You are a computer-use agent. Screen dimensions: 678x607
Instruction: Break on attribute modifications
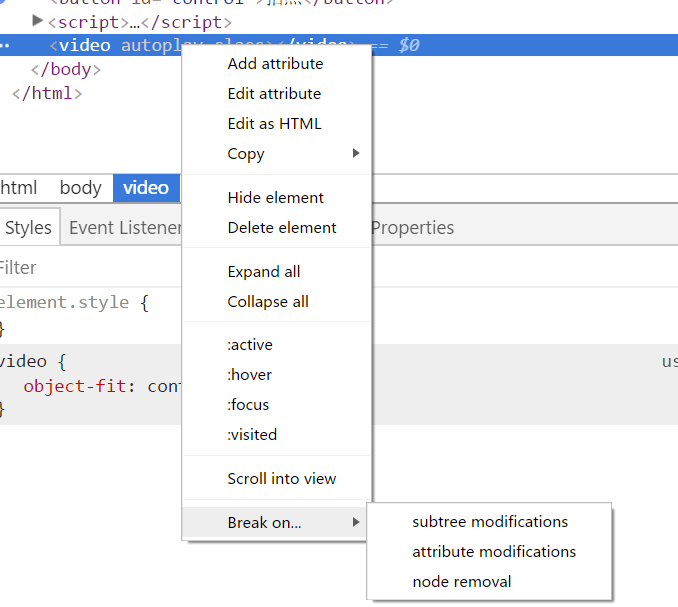tap(494, 552)
